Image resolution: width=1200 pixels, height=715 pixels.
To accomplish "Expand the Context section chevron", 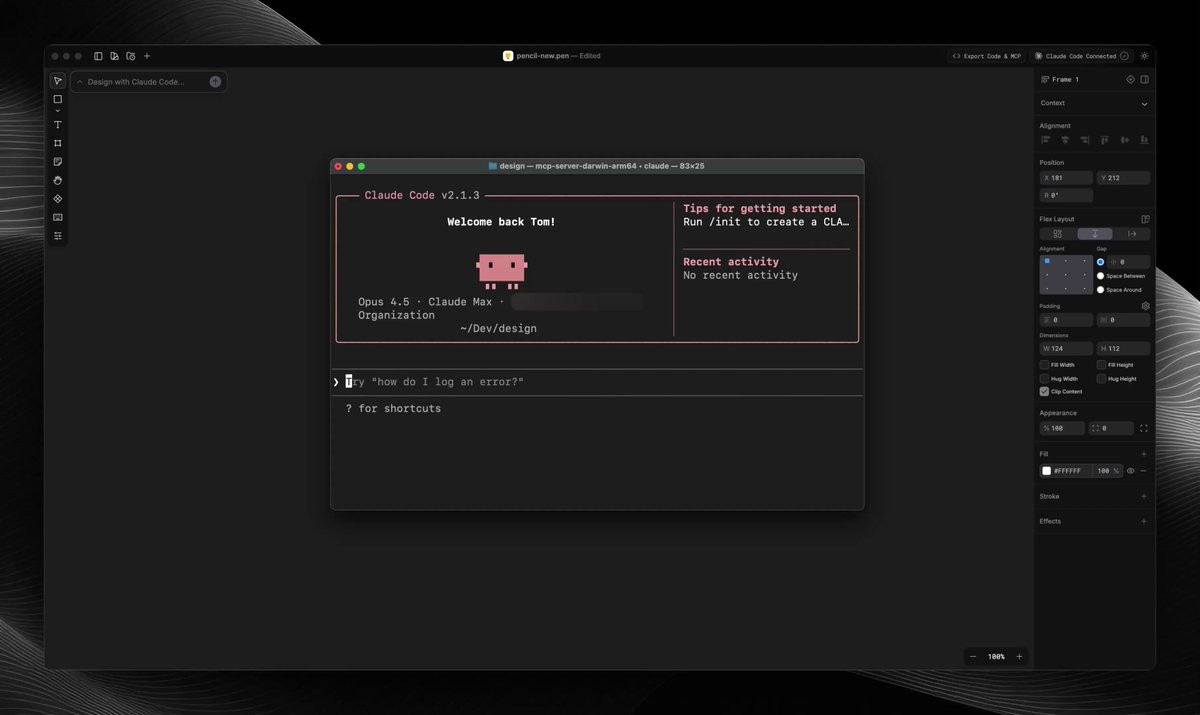I will click(1144, 104).
